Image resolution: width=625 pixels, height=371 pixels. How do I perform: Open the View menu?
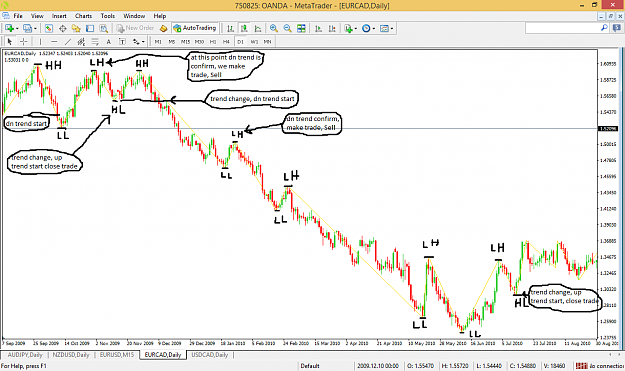pos(37,16)
